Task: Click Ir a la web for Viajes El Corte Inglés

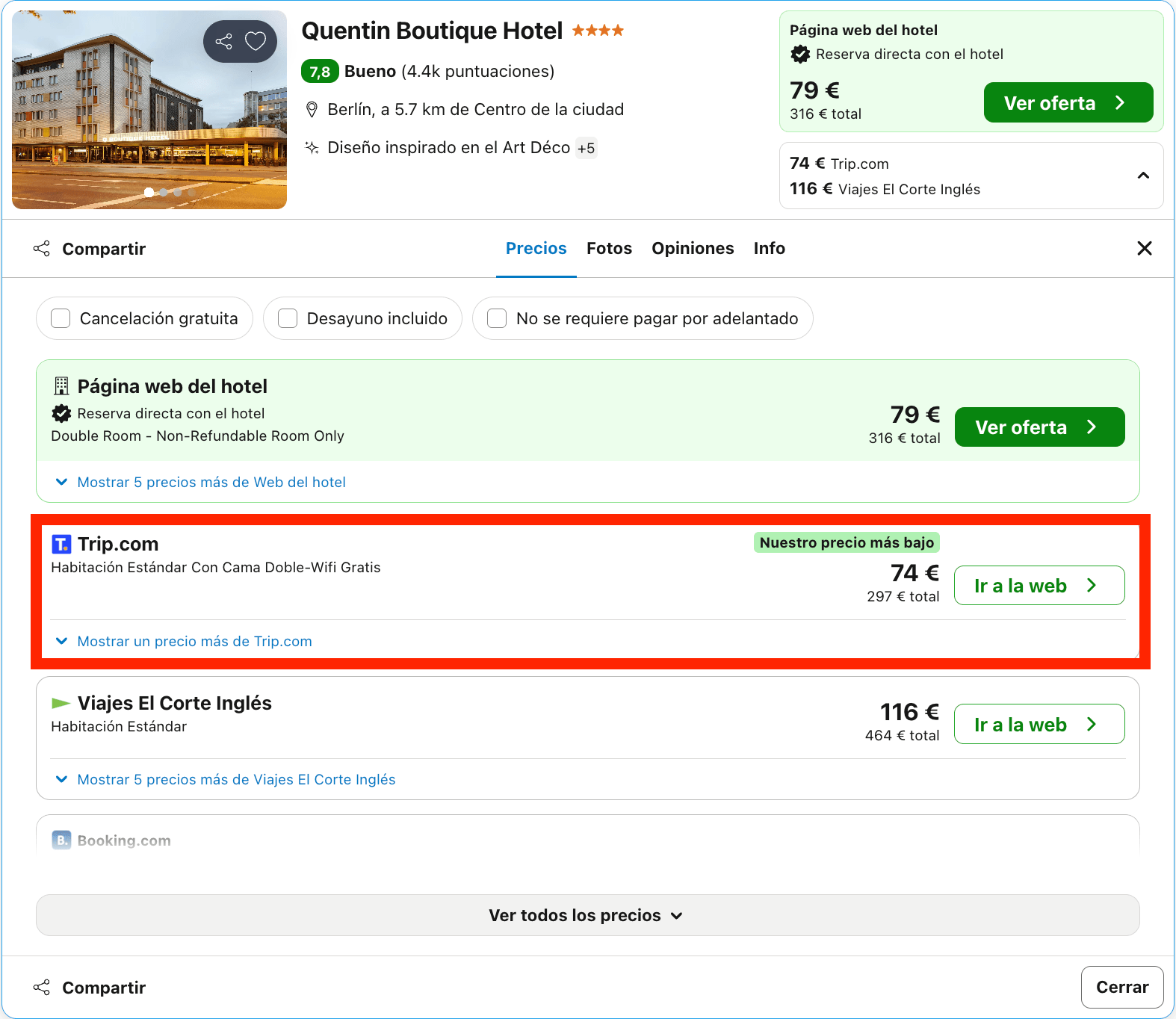Action: pos(1039,724)
